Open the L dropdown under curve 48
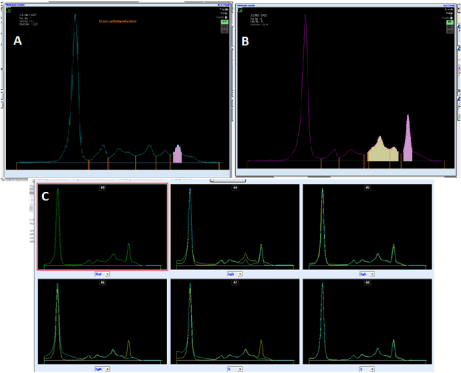Image resolution: width=461 pixels, height=373 pixels. [367, 369]
